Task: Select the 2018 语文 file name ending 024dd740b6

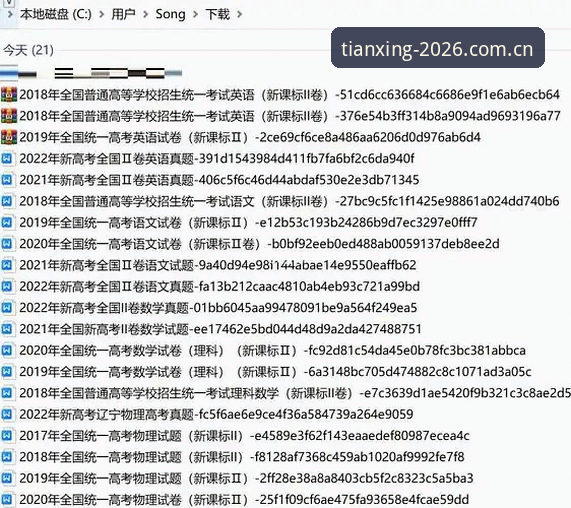Action: (x=290, y=201)
